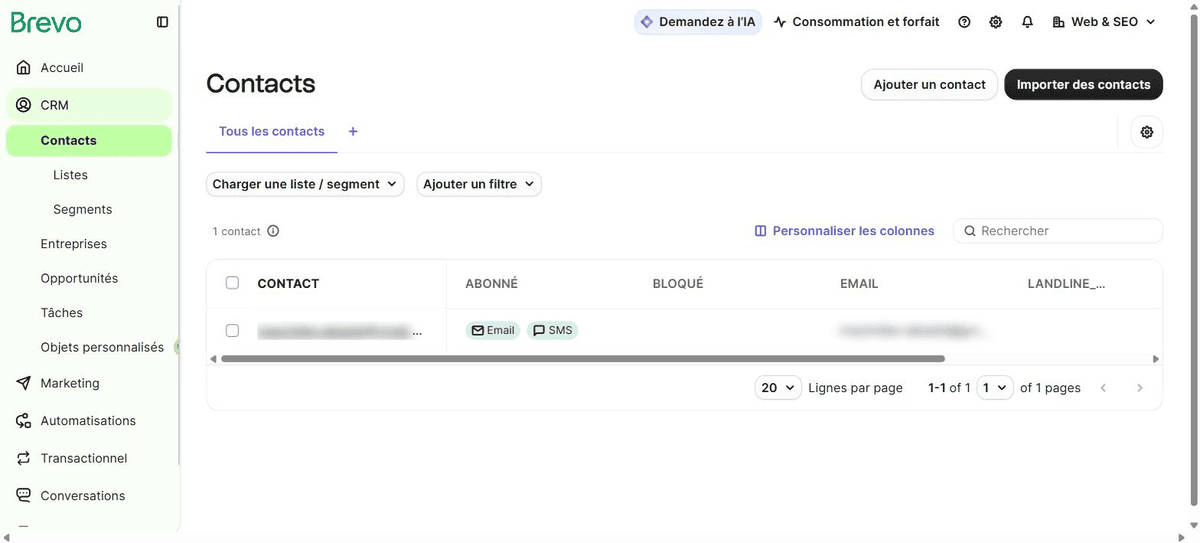Change lines per page dropdown showing 20
This screenshot has height=543, width=1200.
click(x=778, y=388)
